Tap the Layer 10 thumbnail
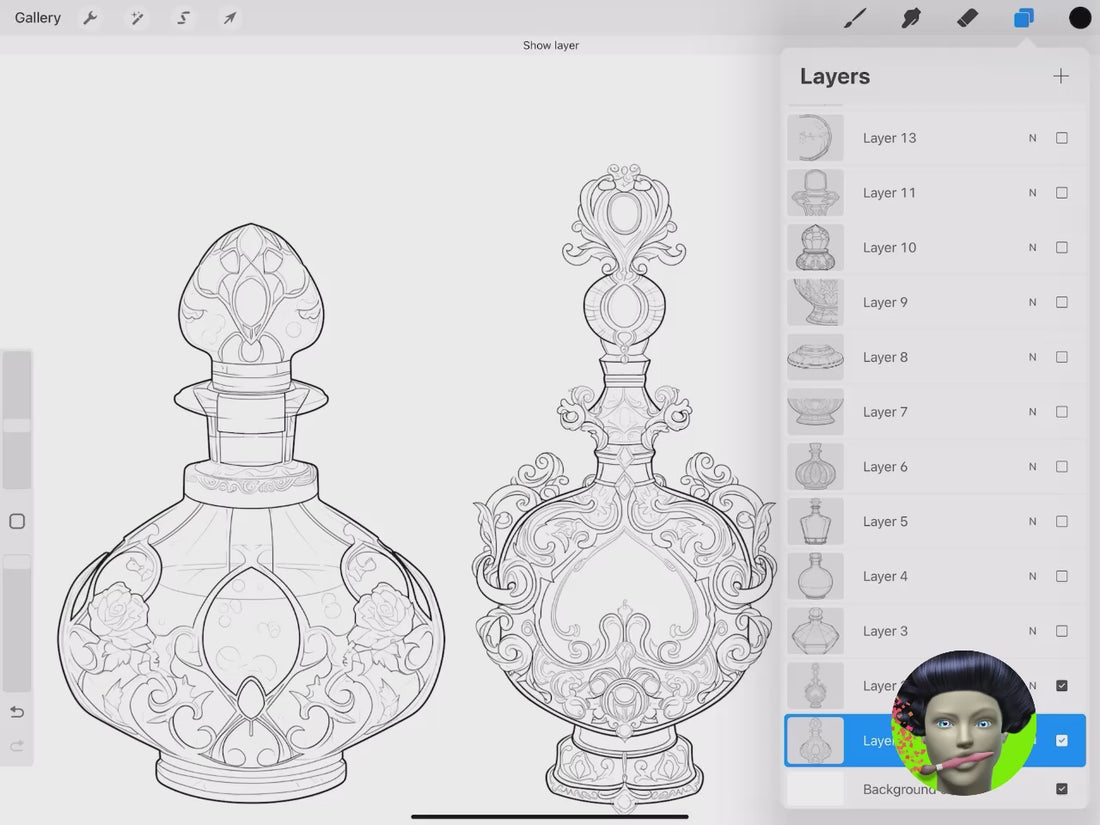 pos(815,248)
